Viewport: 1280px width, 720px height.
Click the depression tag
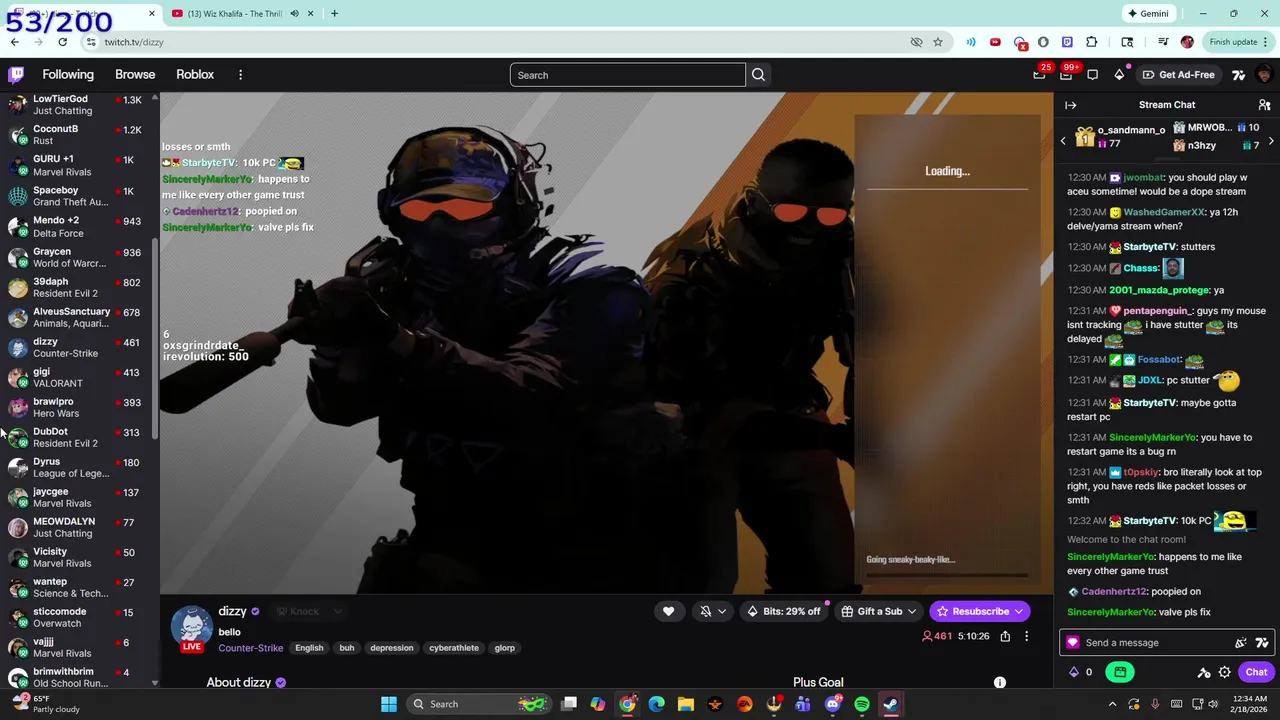392,648
